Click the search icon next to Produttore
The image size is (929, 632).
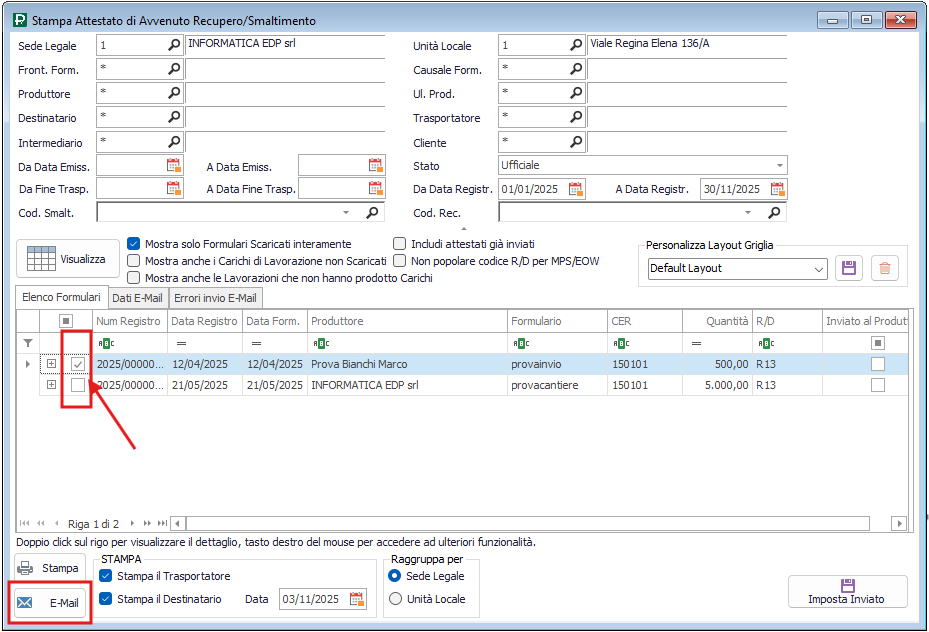click(x=174, y=93)
